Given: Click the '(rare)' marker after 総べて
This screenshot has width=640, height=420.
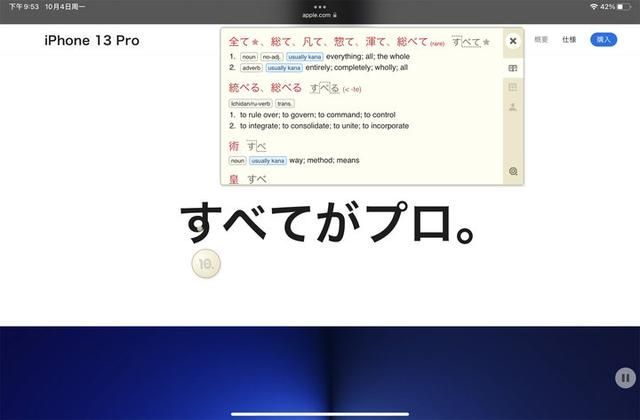Looking at the screenshot, I should pos(437,44).
